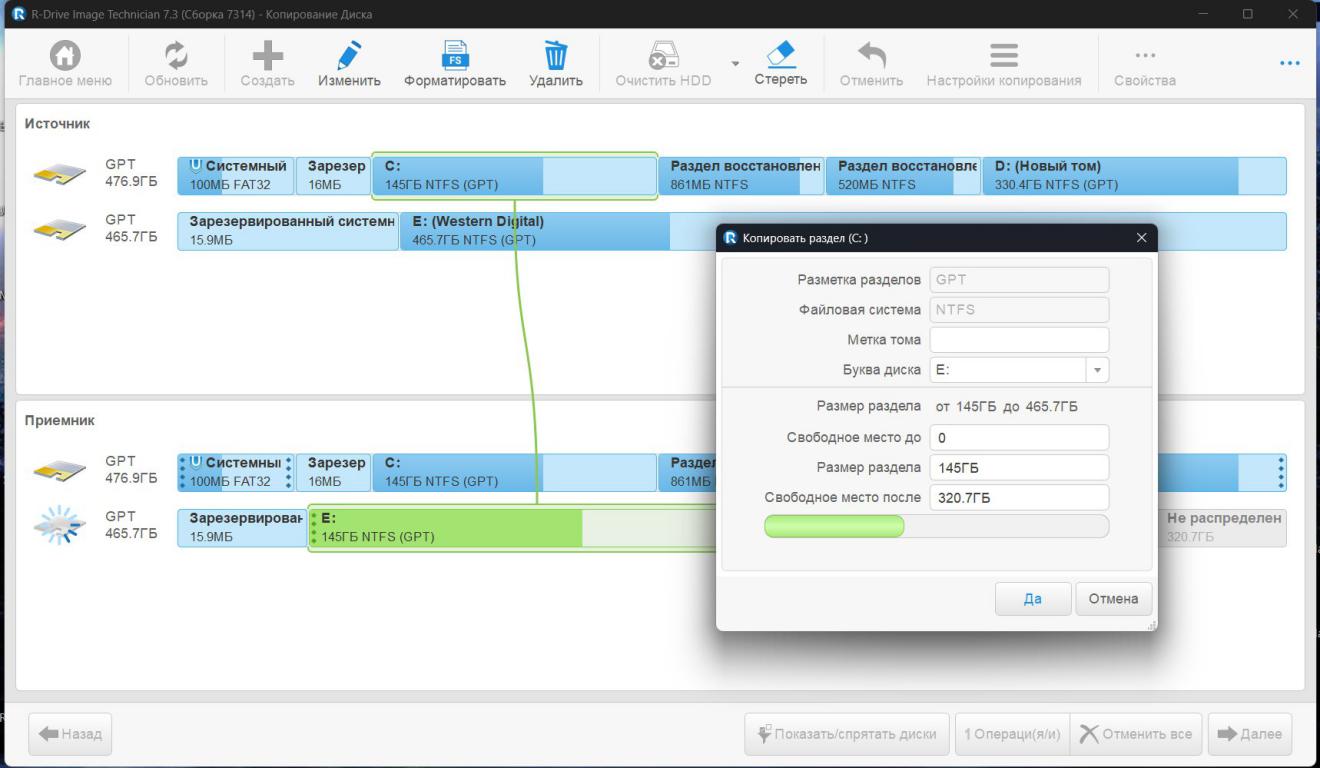Confirm the dialog with Да
This screenshot has height=768, width=1320.
tap(1032, 599)
